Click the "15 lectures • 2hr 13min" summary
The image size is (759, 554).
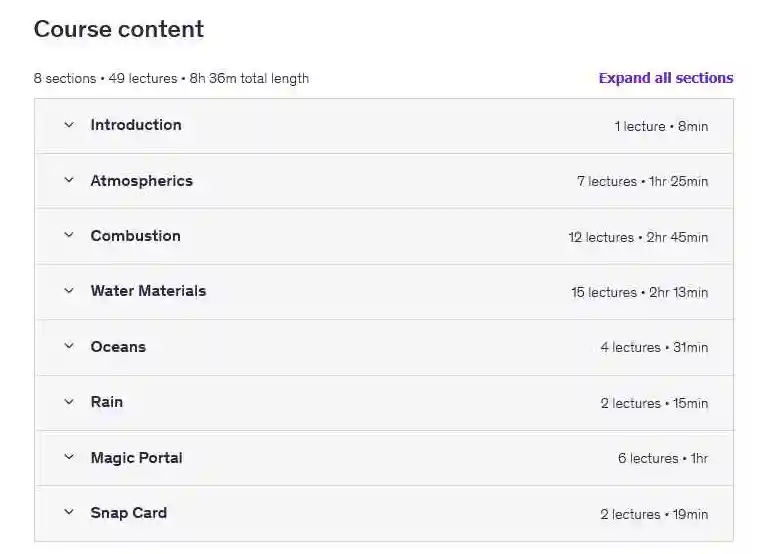tap(639, 293)
